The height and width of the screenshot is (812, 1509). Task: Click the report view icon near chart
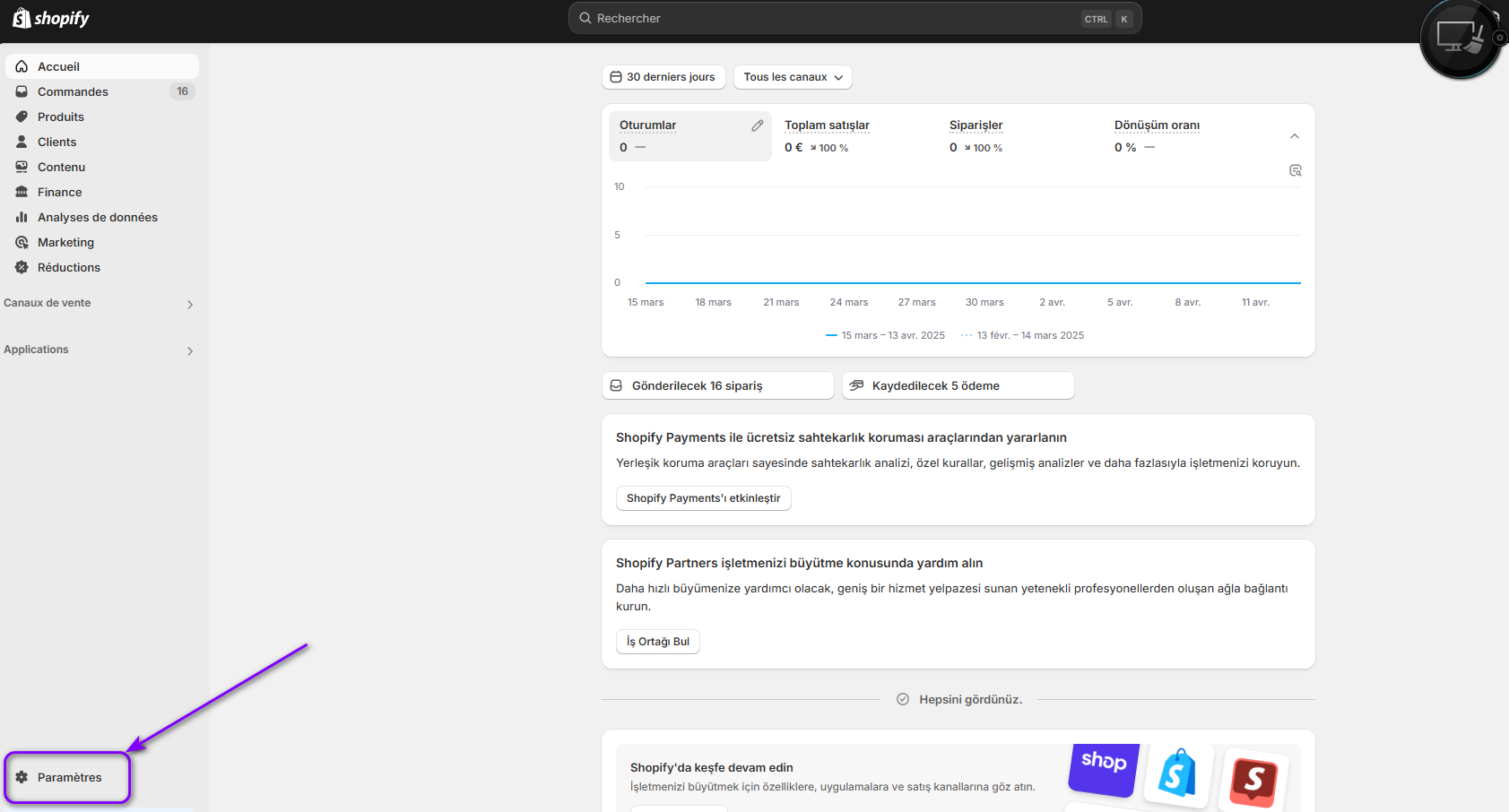click(1296, 170)
